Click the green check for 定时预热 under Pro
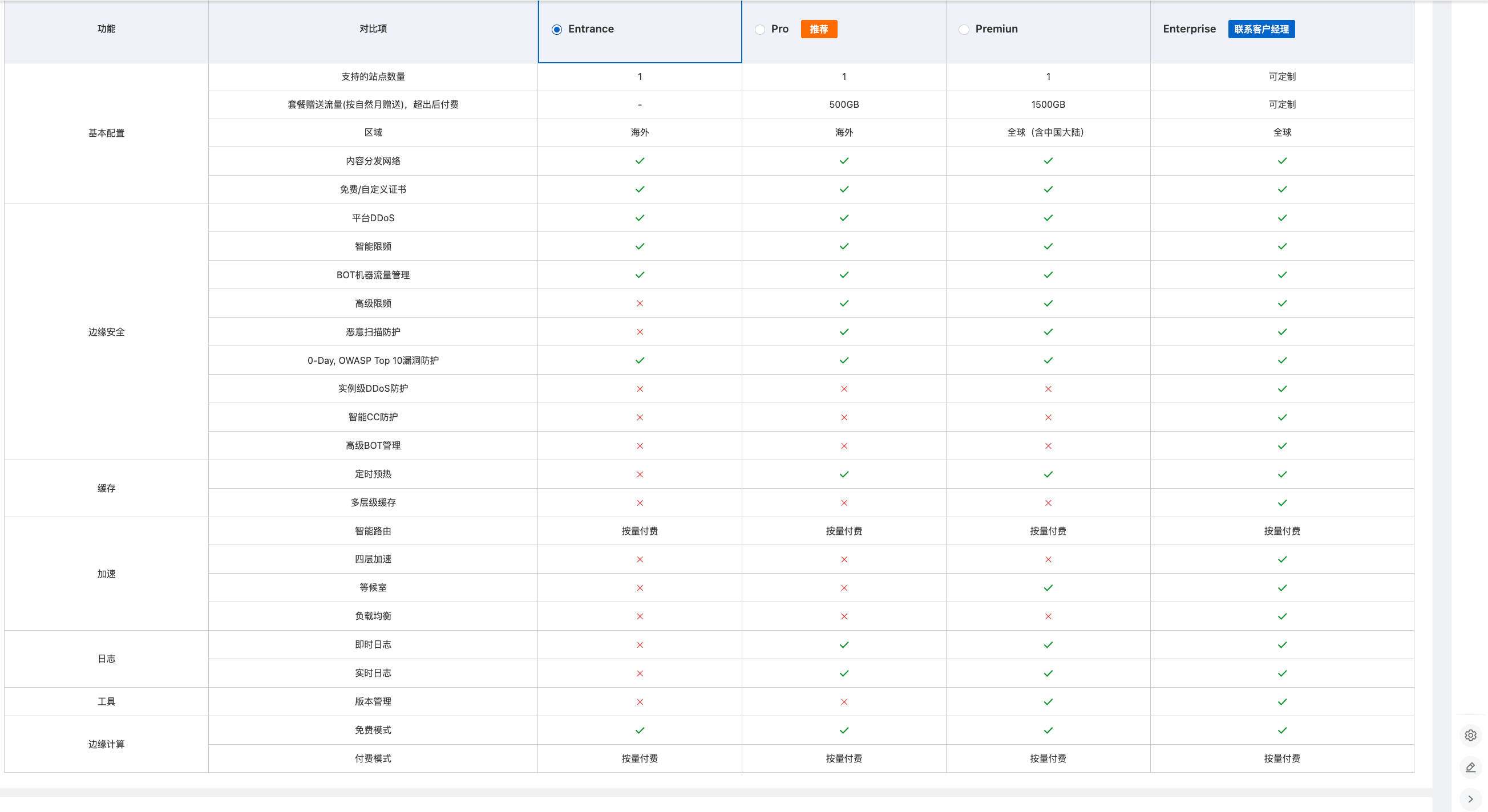Screen dimensions: 1488x812 pos(844,474)
